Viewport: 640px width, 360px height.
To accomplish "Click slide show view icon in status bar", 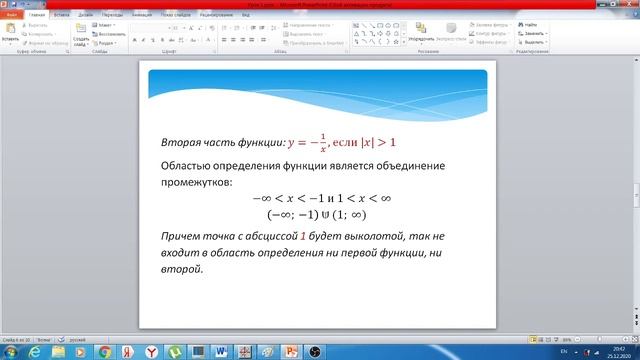I will [556, 340].
